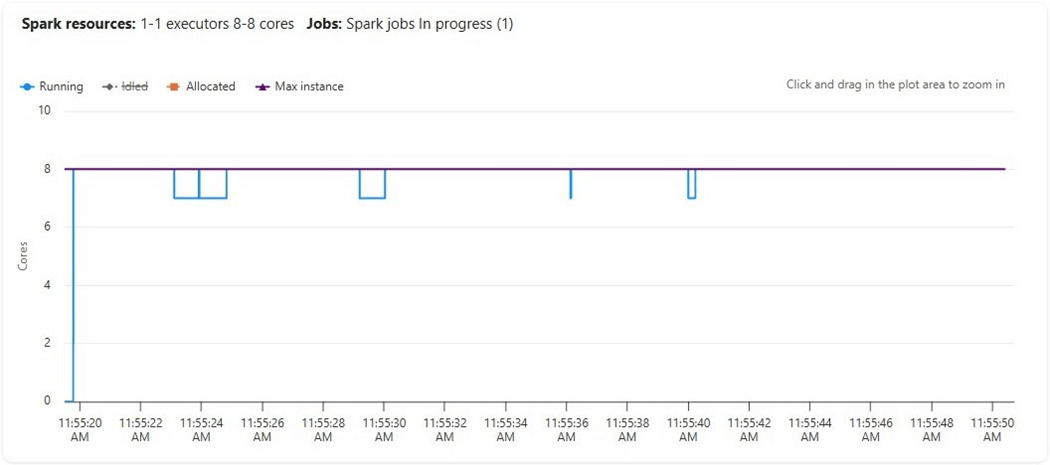1050x465 pixels.
Task: Click the Running line dip near 11:55:30
Action: (372, 198)
